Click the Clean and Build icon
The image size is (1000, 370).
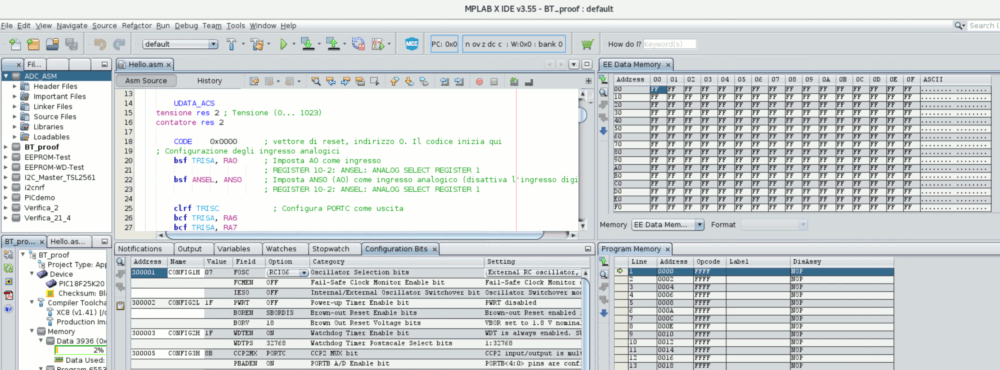click(x=256, y=44)
